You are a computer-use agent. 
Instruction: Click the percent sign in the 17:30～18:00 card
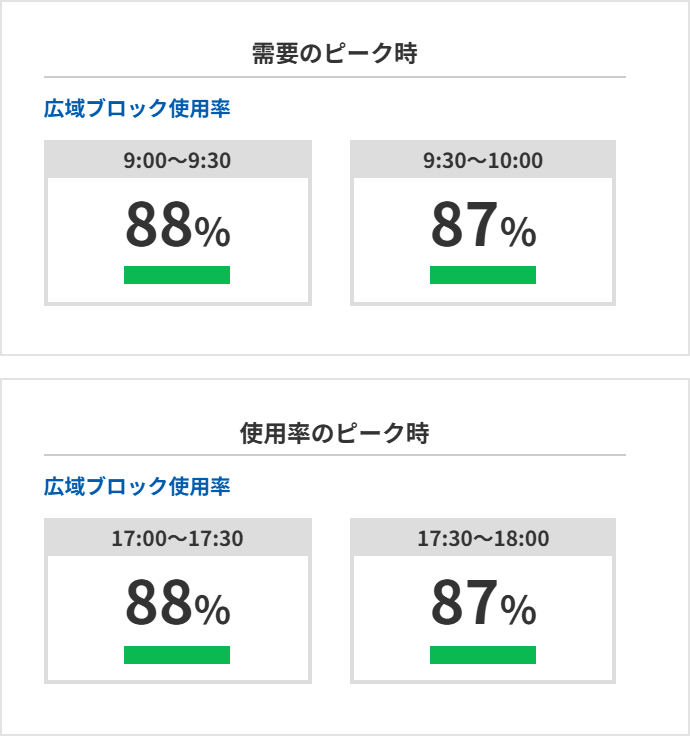point(518,610)
